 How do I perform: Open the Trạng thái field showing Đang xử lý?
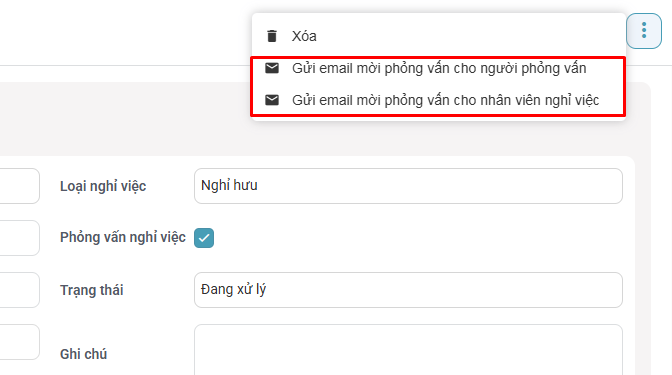[408, 290]
